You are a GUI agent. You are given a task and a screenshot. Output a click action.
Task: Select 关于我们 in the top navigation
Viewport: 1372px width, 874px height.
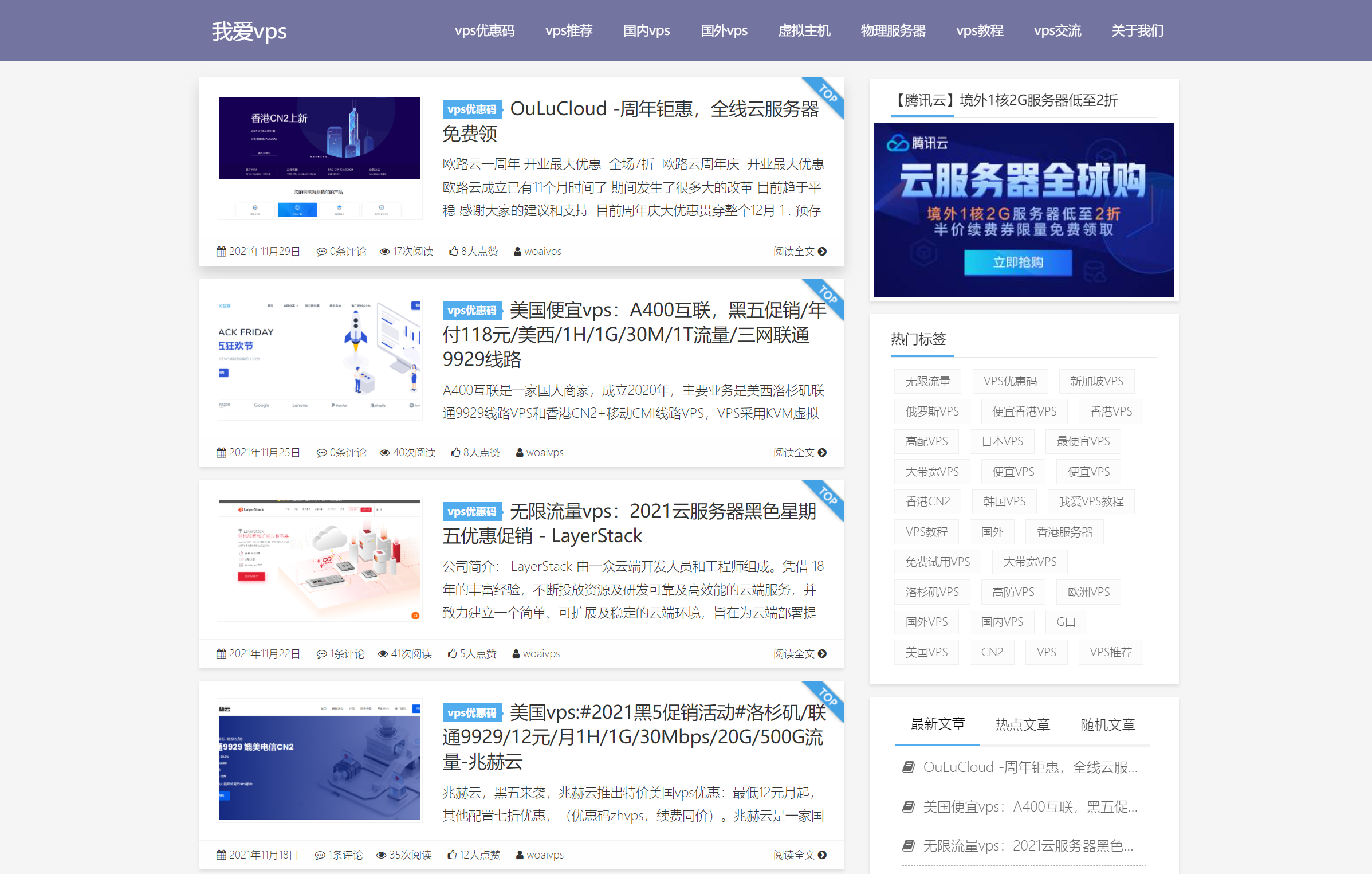[x=1137, y=31]
